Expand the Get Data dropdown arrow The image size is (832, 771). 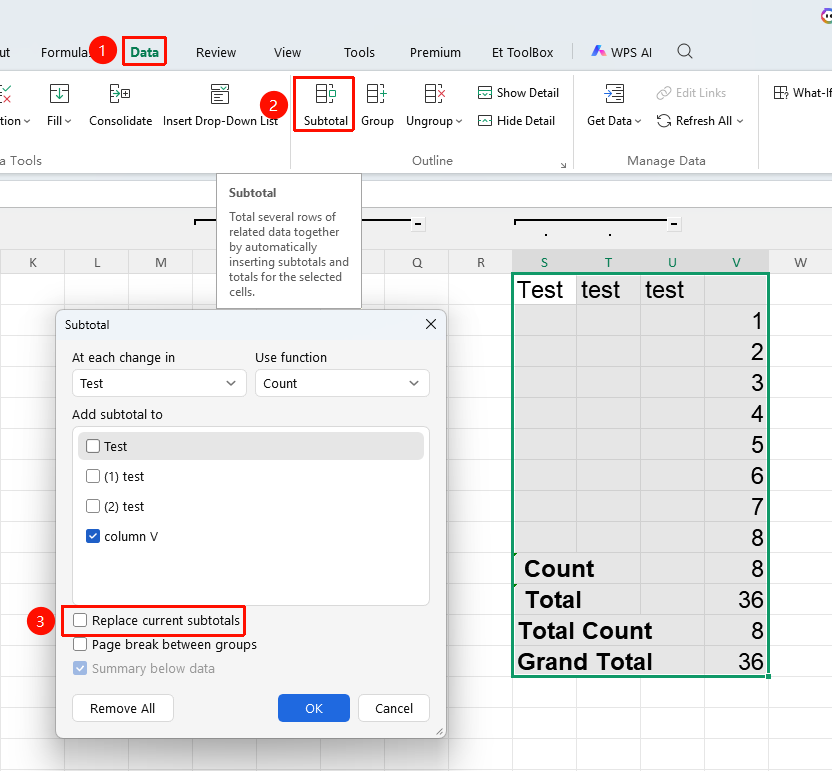click(x=638, y=122)
